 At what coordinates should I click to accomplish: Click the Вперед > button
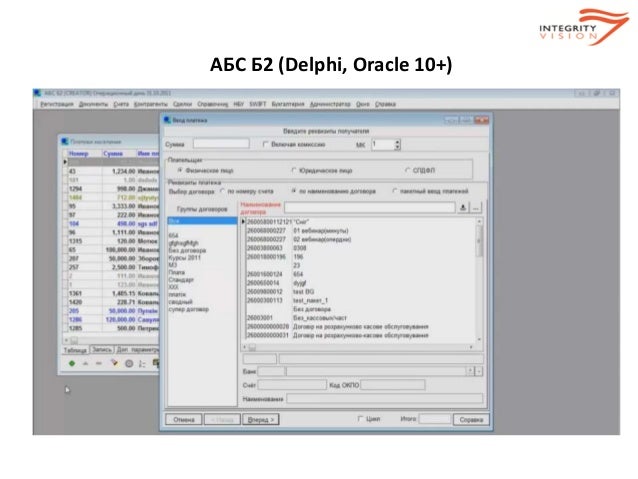[x=260, y=419]
